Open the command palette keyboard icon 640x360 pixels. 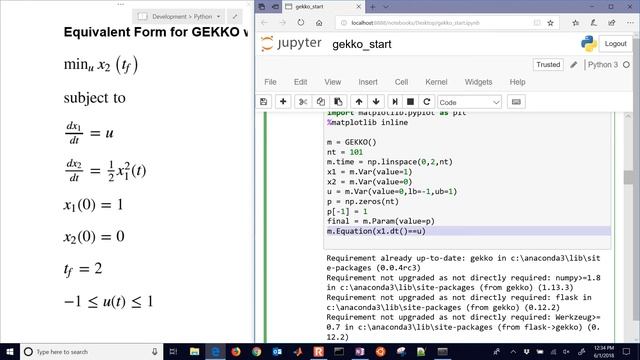[516, 102]
